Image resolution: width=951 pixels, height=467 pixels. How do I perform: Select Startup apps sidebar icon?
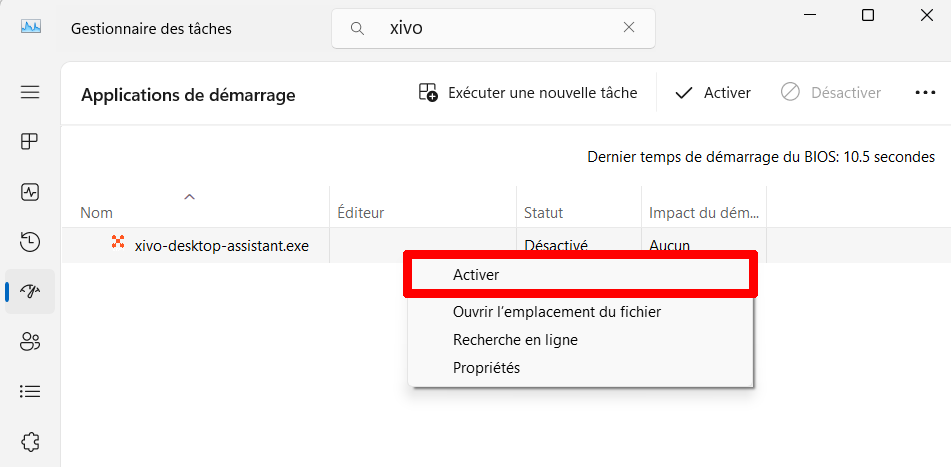[x=30, y=291]
